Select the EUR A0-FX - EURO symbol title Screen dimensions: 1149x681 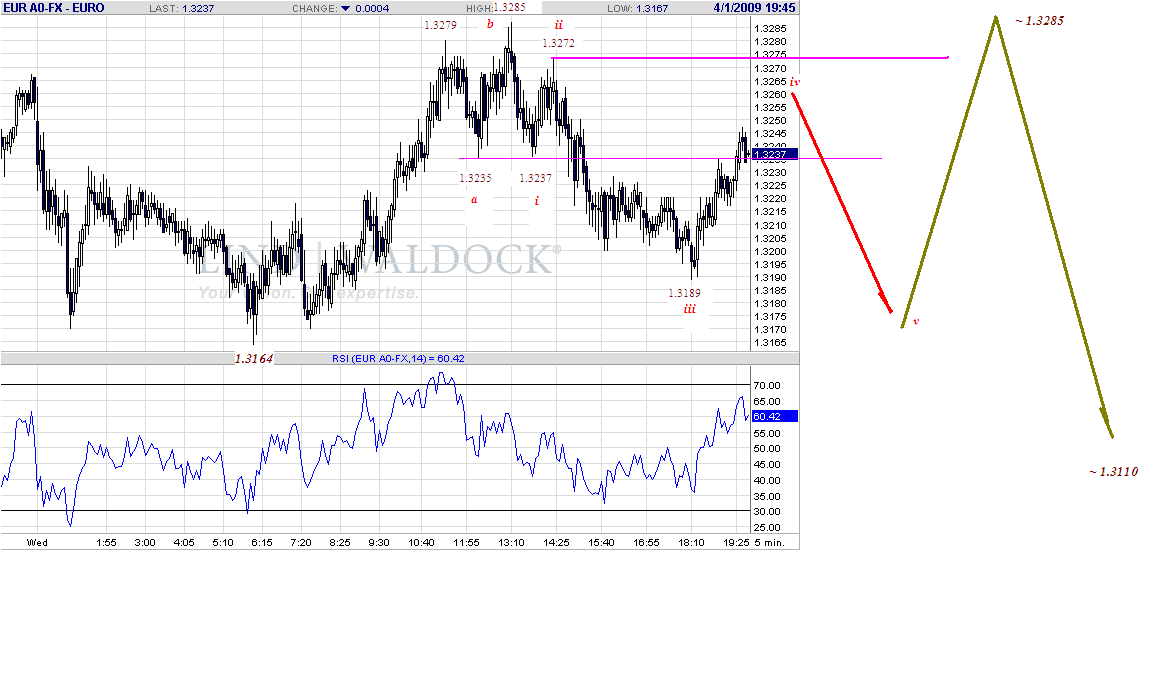click(x=54, y=8)
